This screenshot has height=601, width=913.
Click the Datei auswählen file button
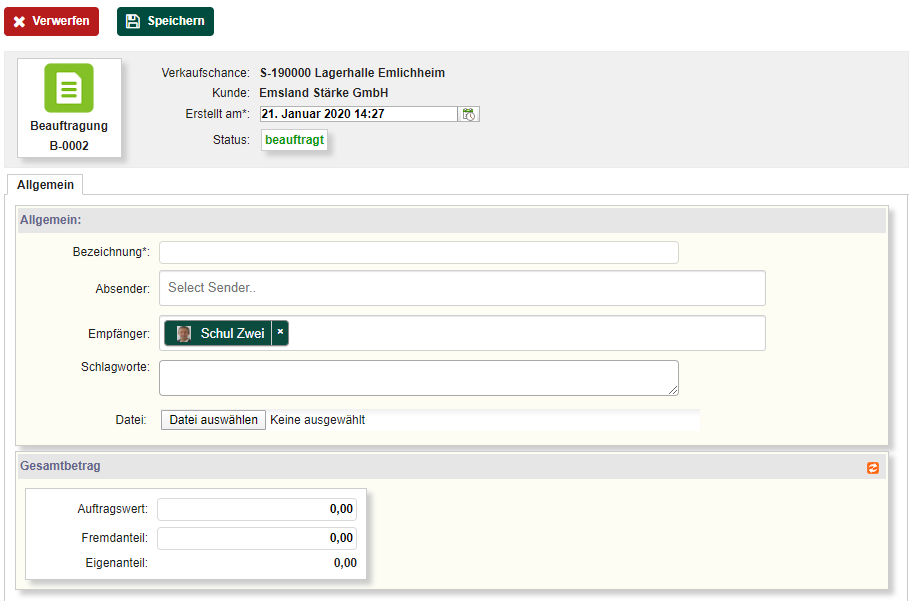[213, 420]
